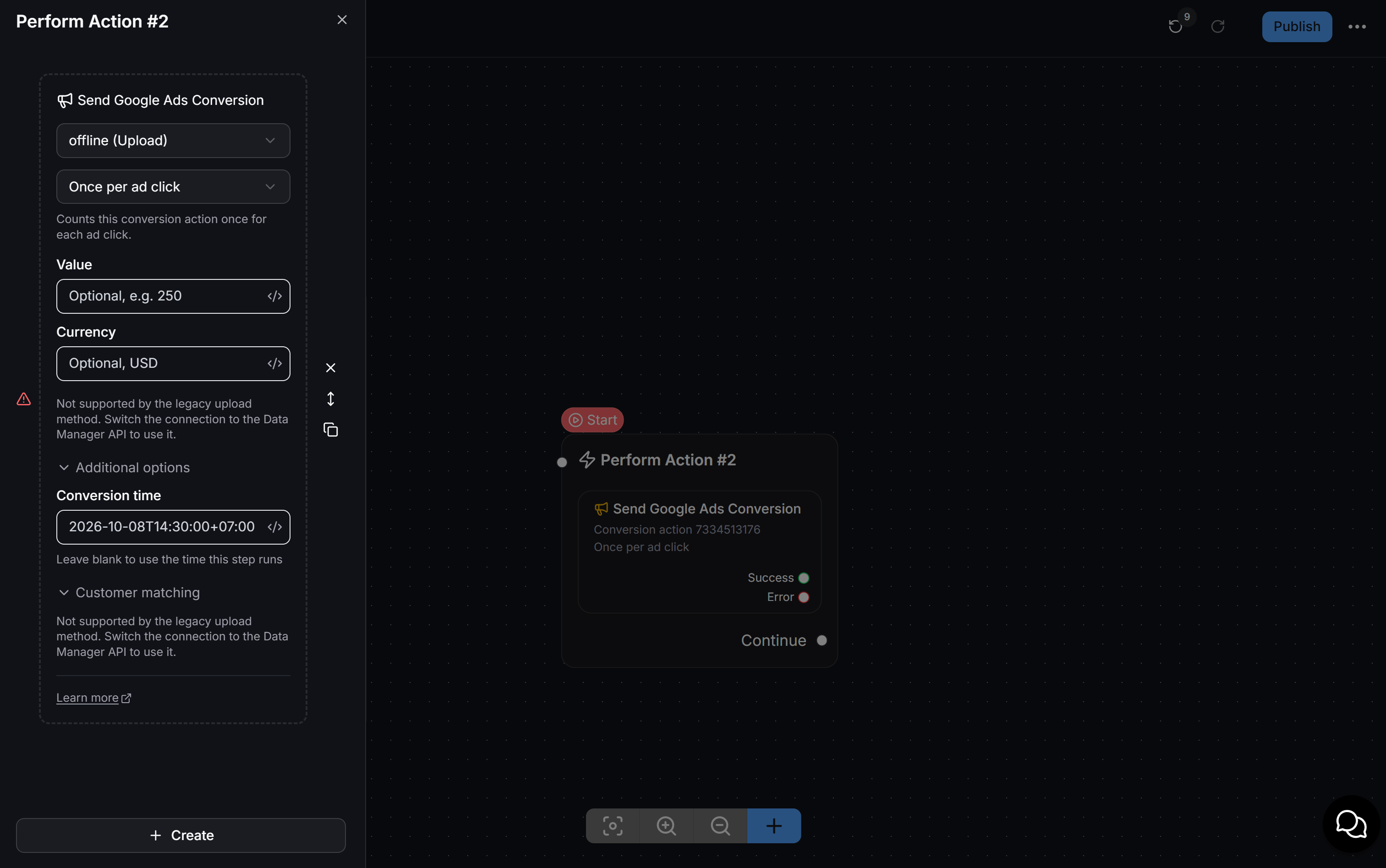Open the chat support bubble

[x=1351, y=824]
